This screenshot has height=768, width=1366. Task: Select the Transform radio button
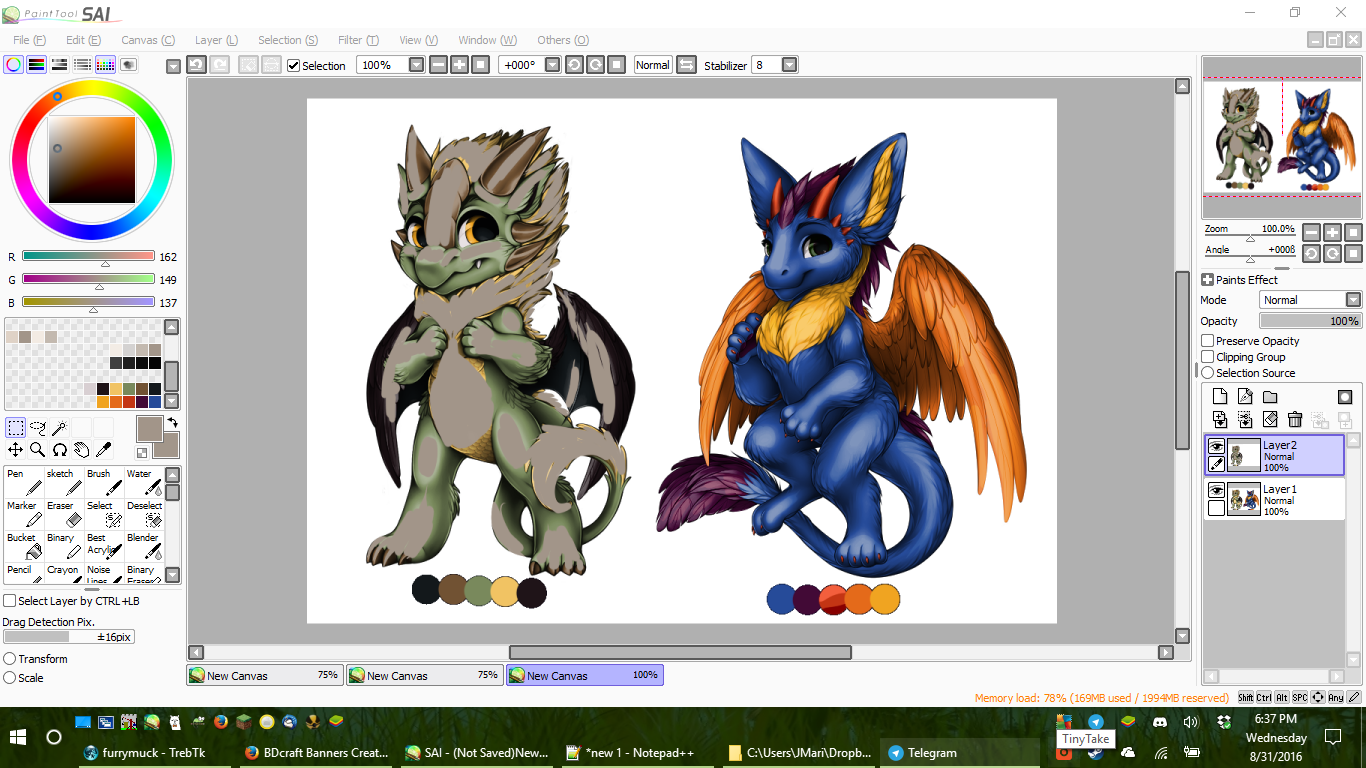(x=10, y=659)
